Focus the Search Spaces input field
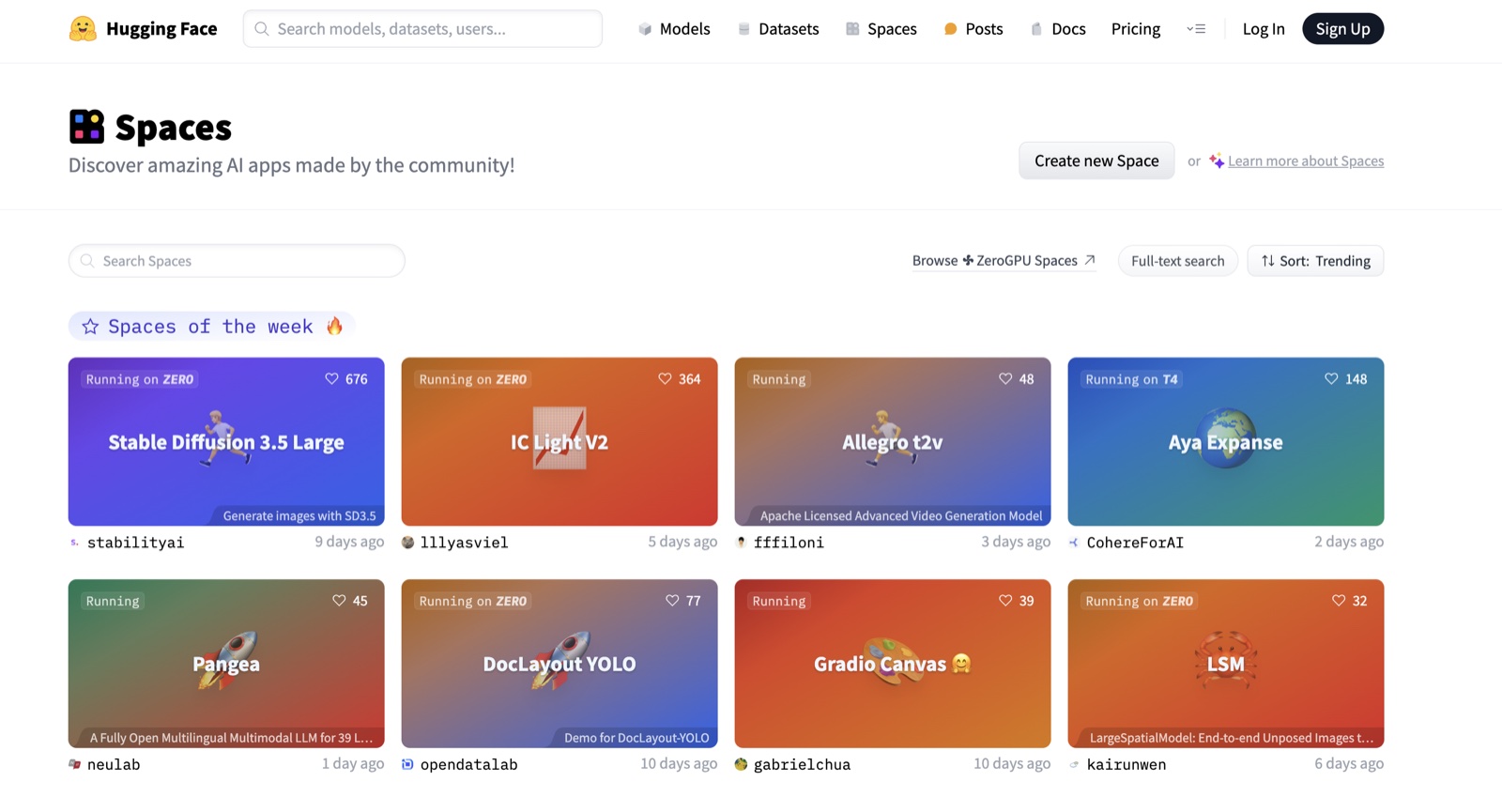 237,261
